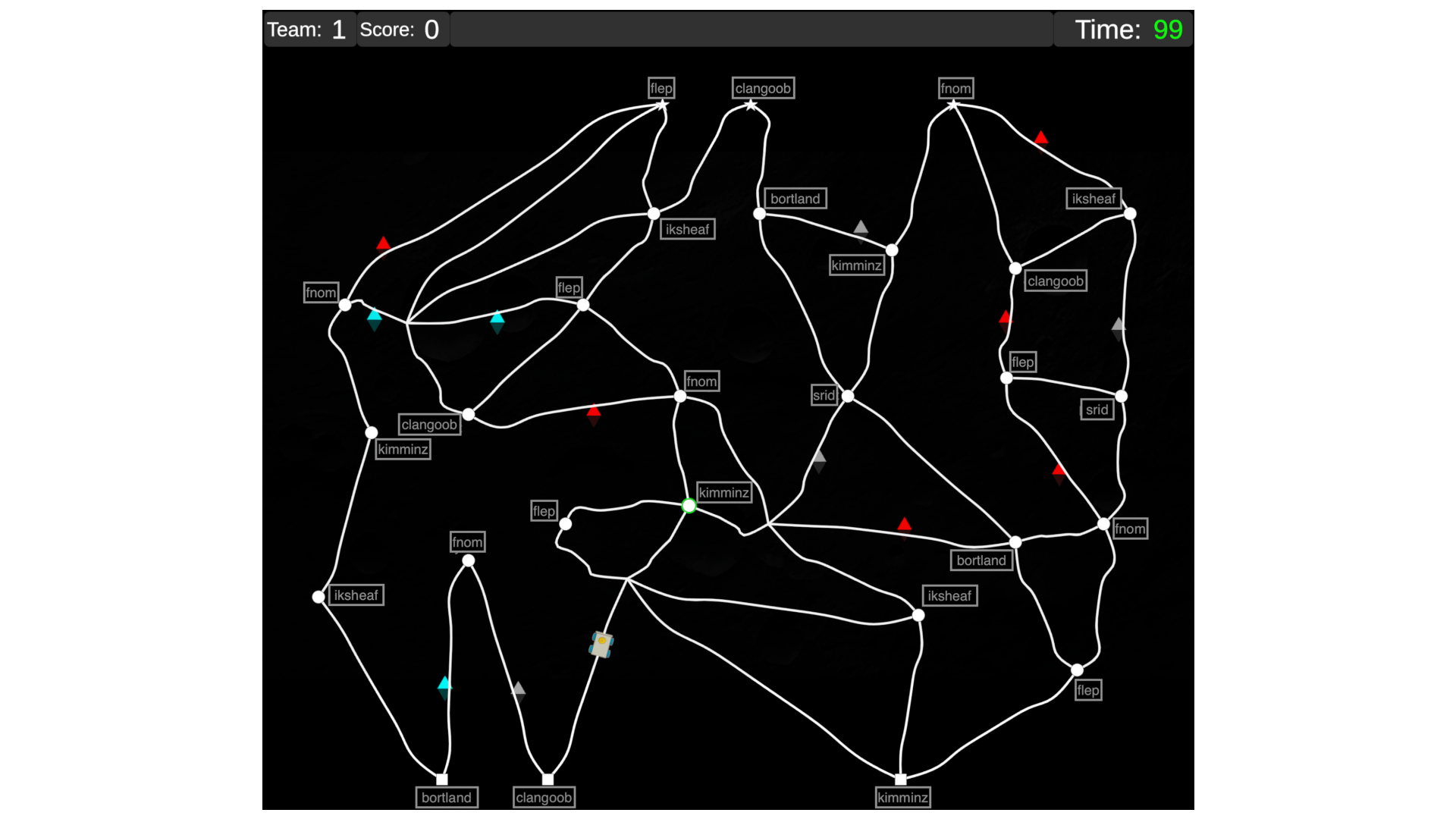This screenshot has width=1456, height=819.
Task: Click the iksheaf label box at top right
Action: click(x=1093, y=199)
